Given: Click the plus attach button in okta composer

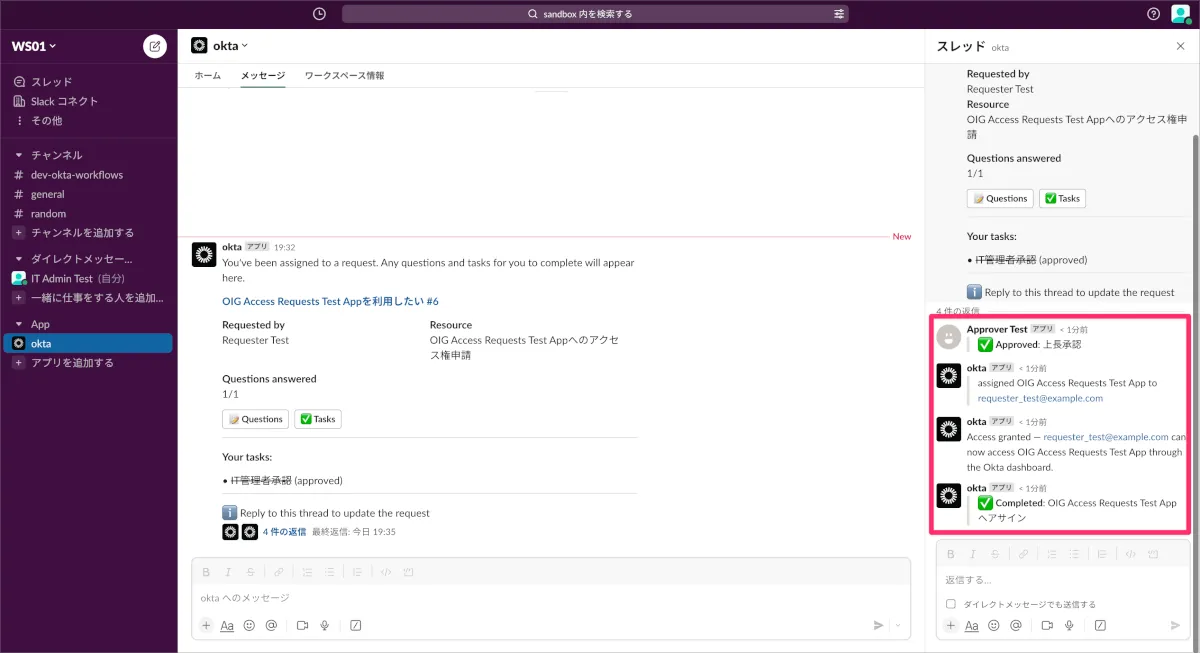Looking at the screenshot, I should point(206,625).
